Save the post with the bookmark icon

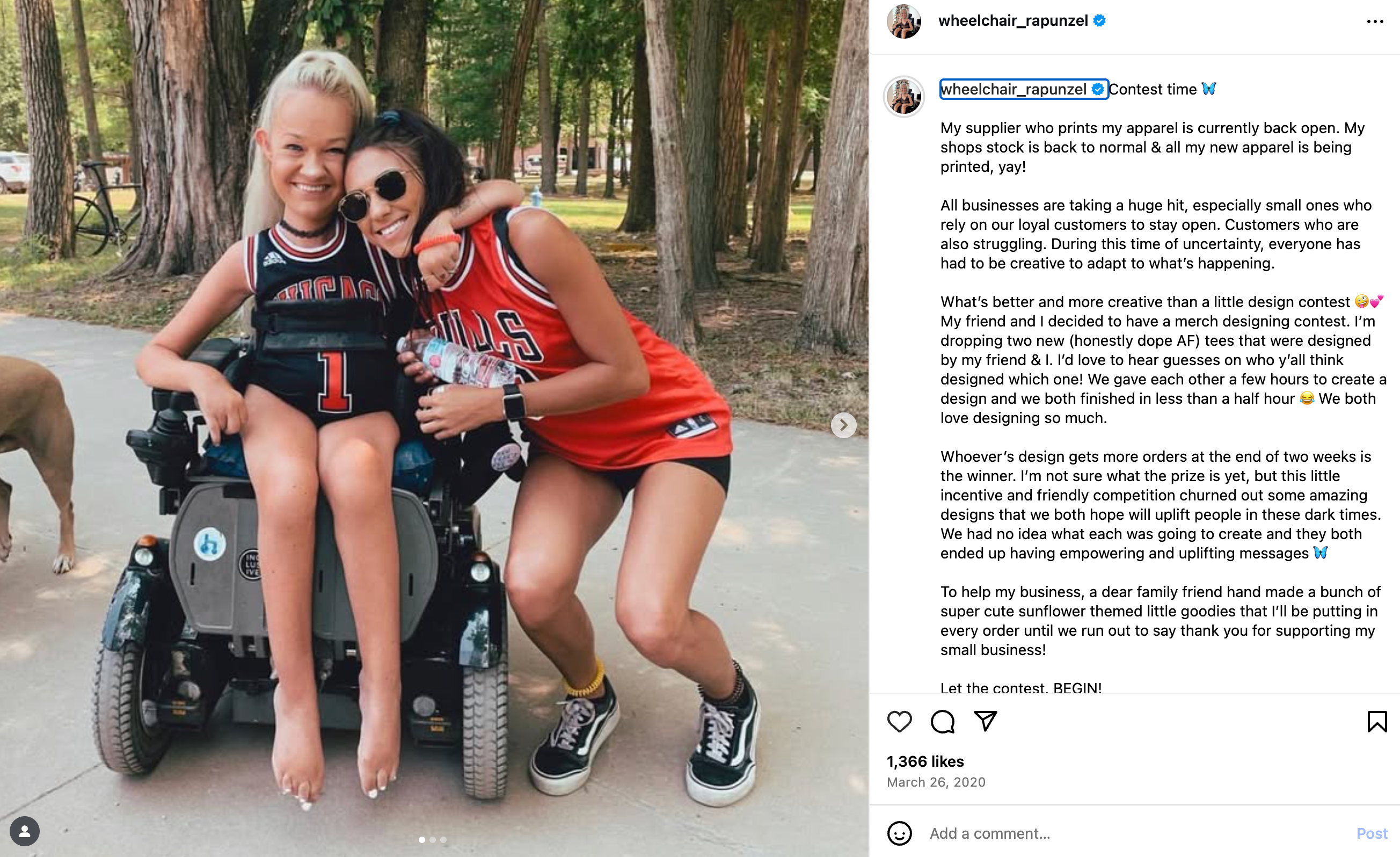click(1377, 722)
